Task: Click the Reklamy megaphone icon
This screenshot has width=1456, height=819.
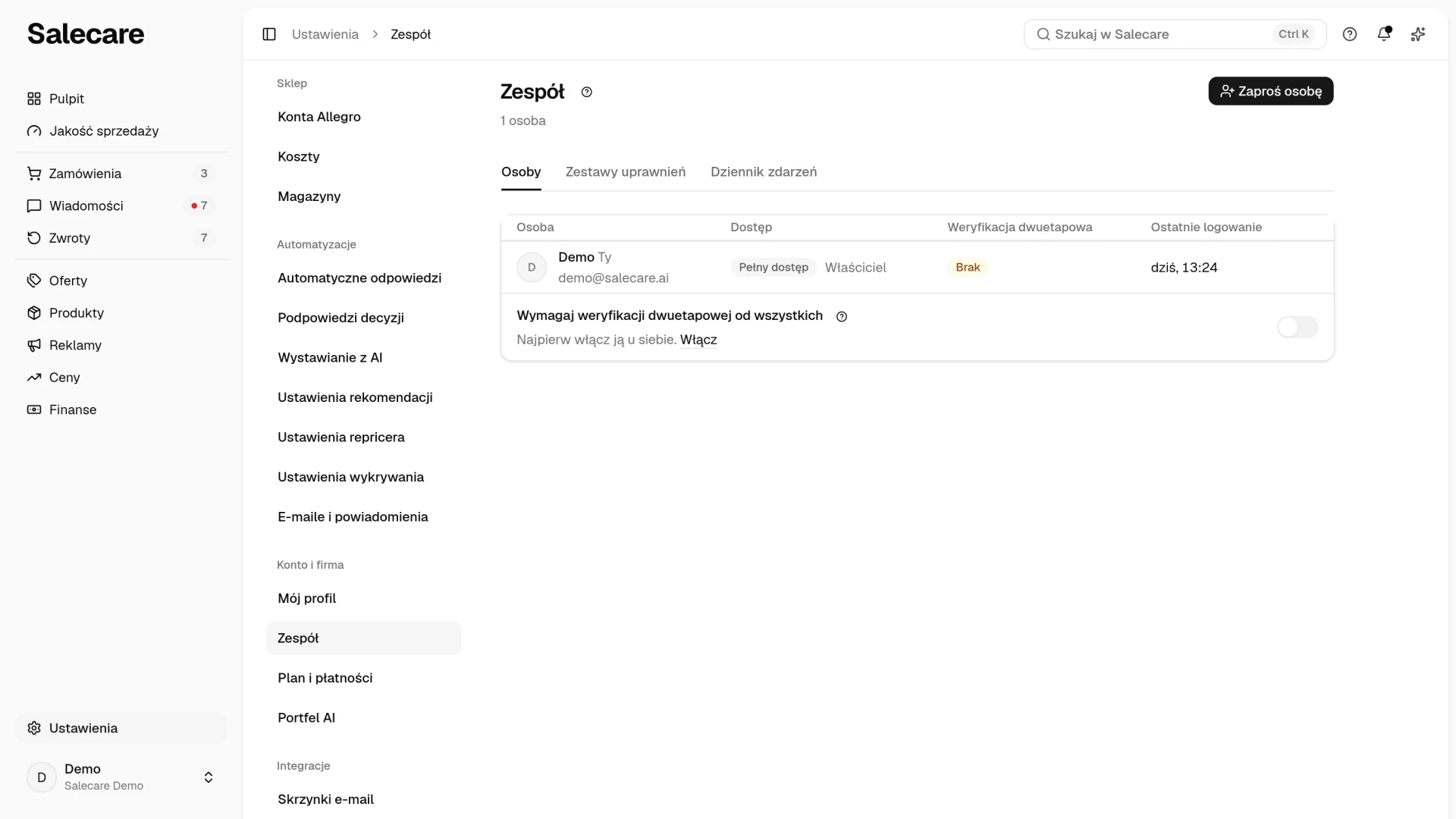Action: (x=34, y=345)
